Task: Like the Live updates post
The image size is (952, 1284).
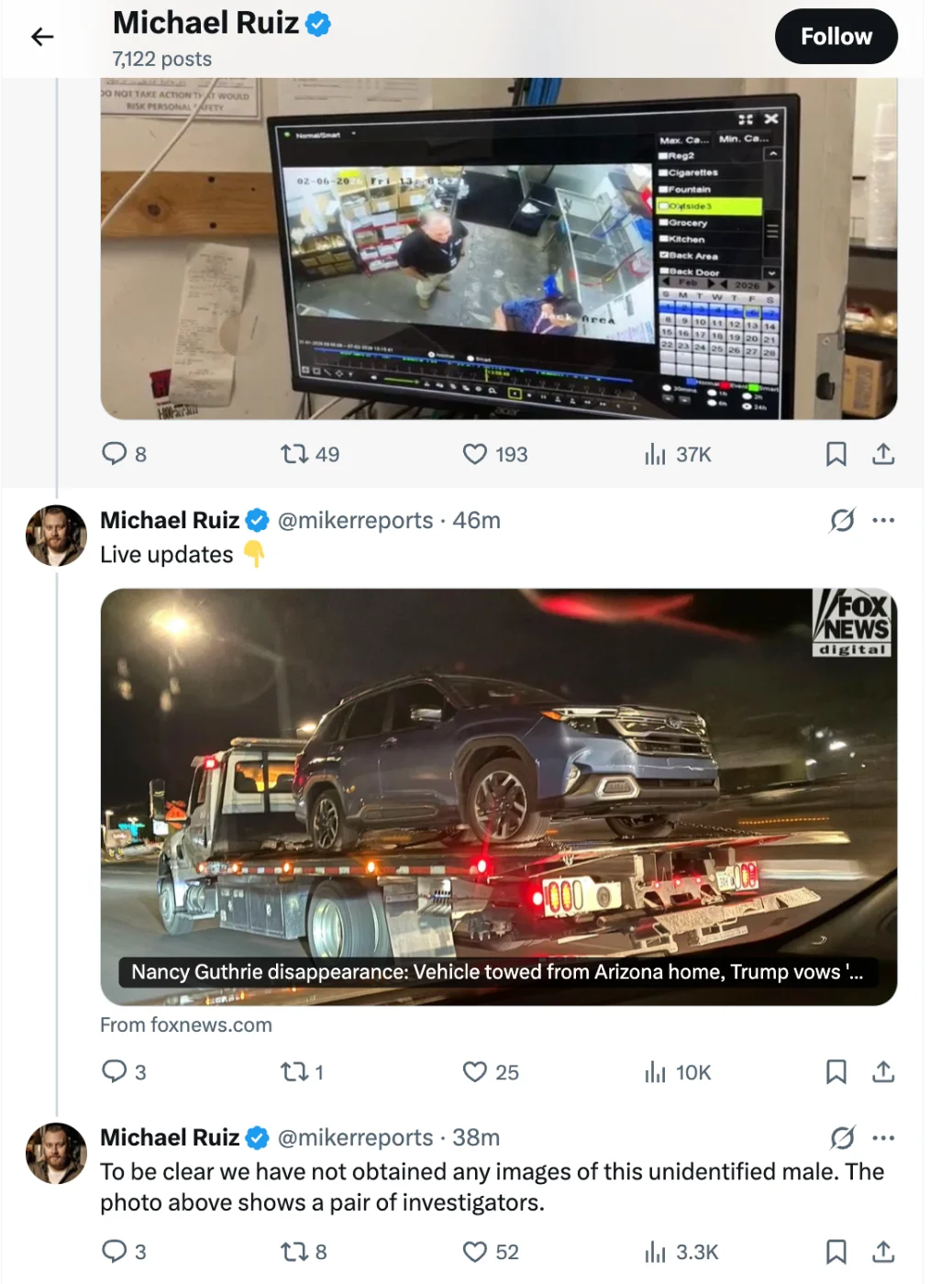Action: click(x=475, y=1072)
